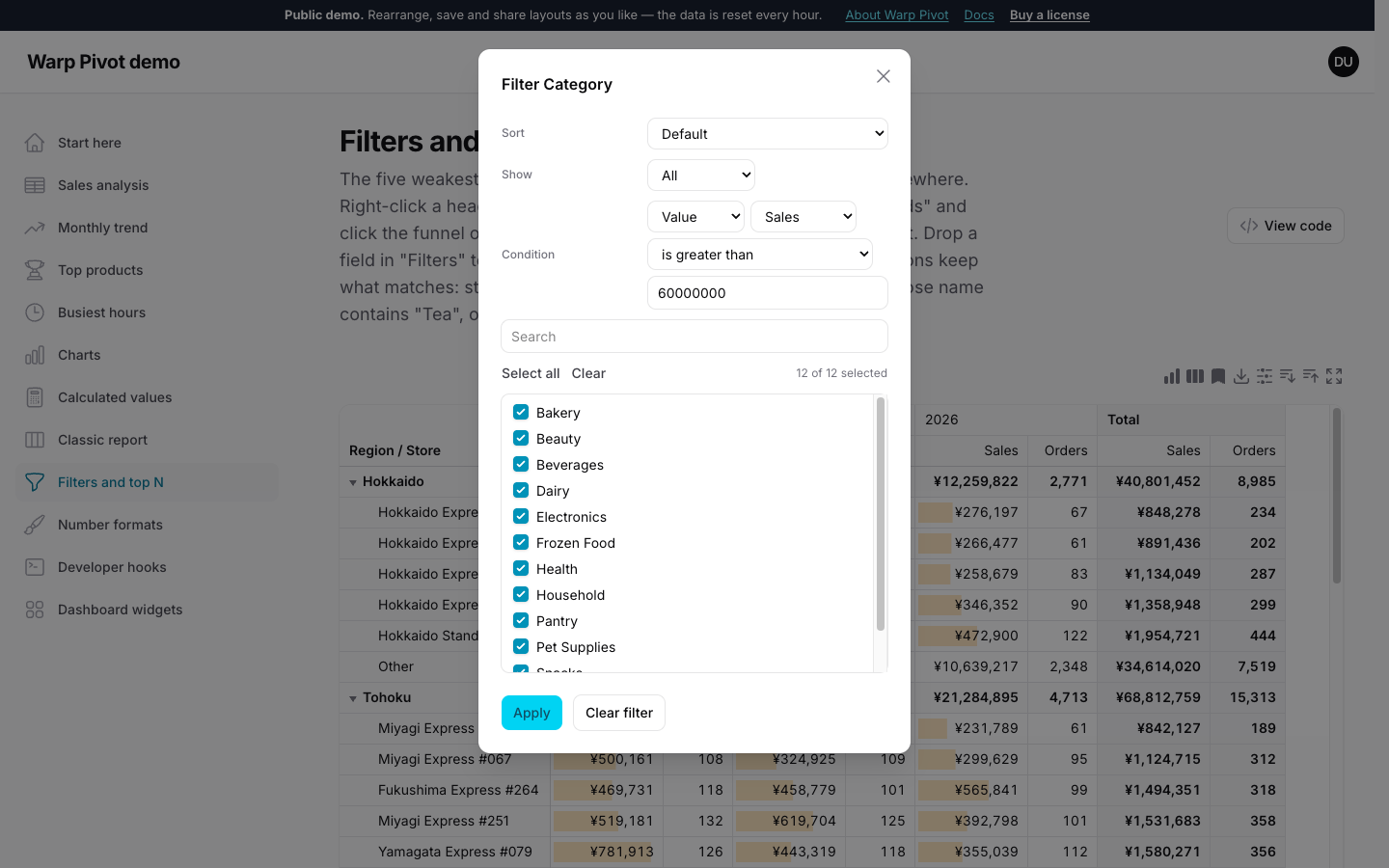Open the Docs link
The height and width of the screenshot is (868, 1389).
click(979, 14)
